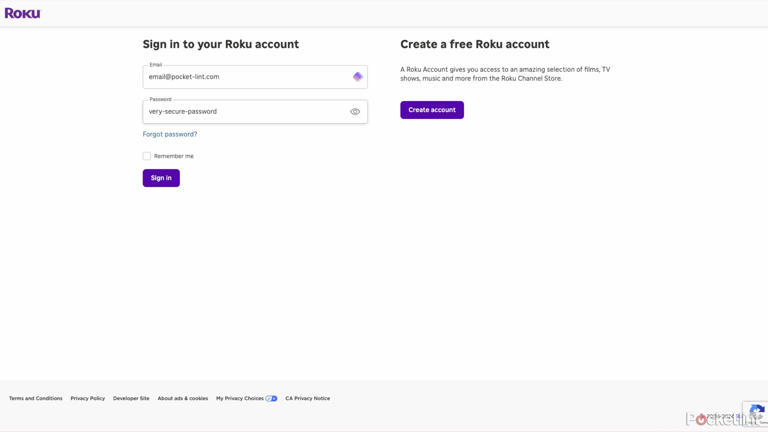
Task: Open the Privacy Policy footer link
Action: pos(88,398)
